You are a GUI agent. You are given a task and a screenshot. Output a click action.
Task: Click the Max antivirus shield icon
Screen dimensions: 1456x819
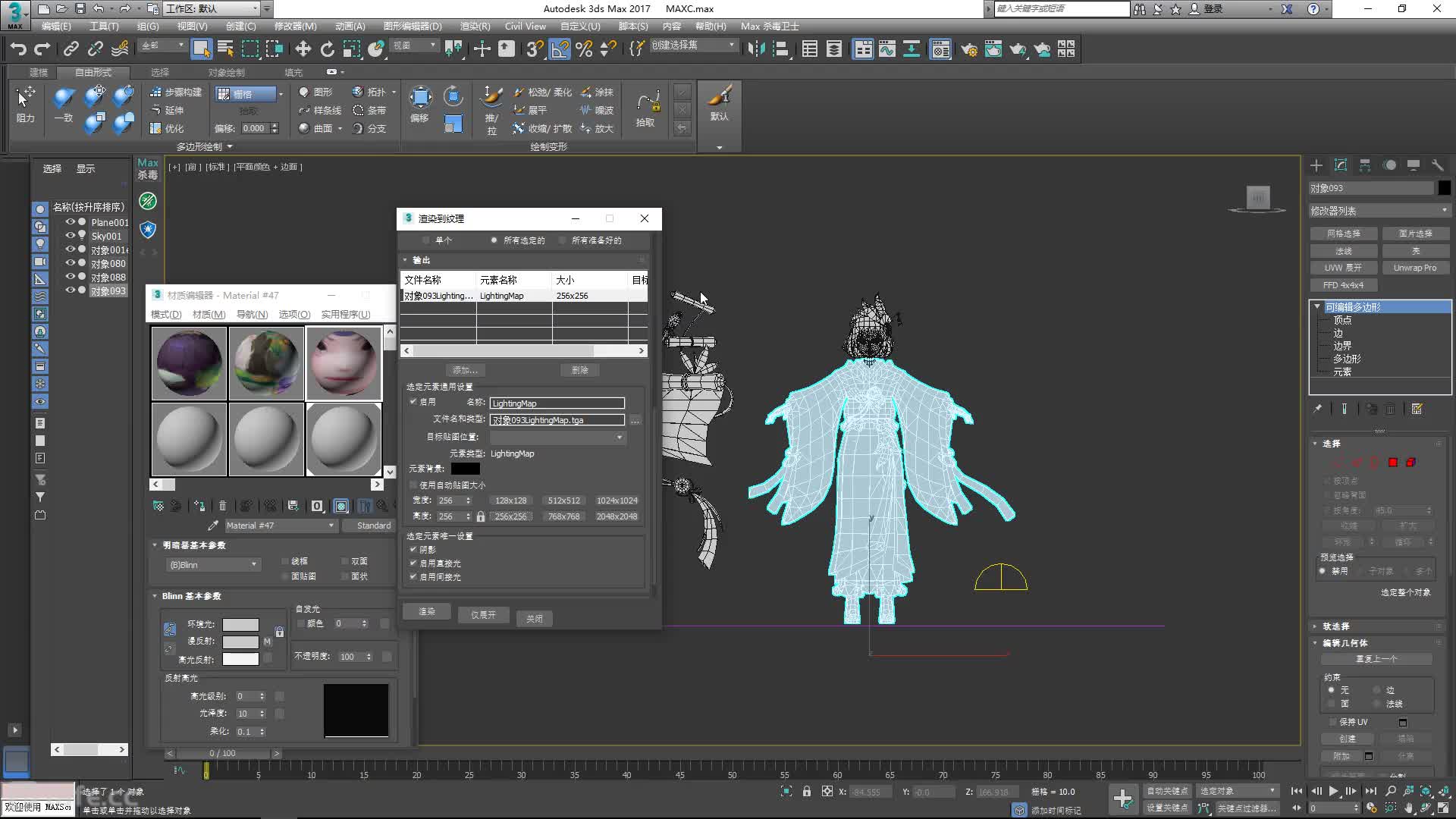(x=148, y=229)
